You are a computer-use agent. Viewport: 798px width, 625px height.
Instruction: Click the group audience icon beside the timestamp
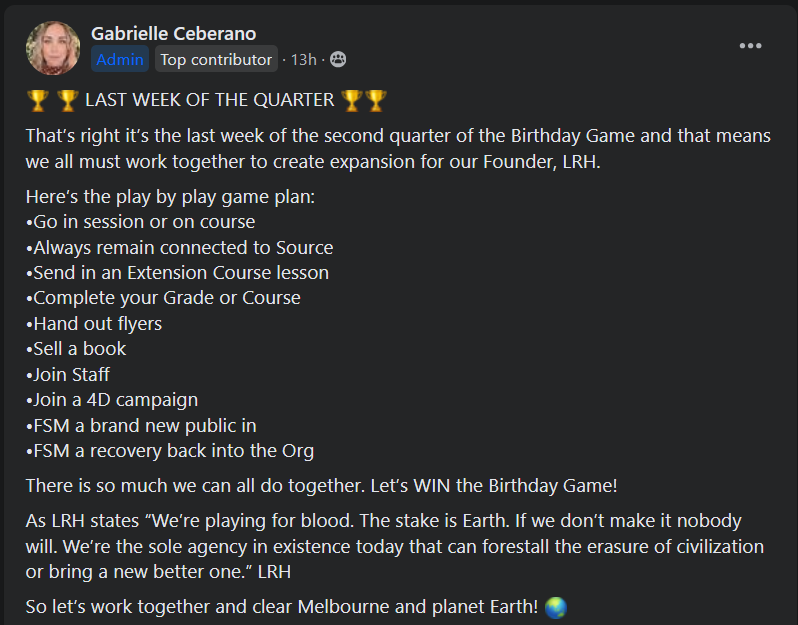click(337, 60)
